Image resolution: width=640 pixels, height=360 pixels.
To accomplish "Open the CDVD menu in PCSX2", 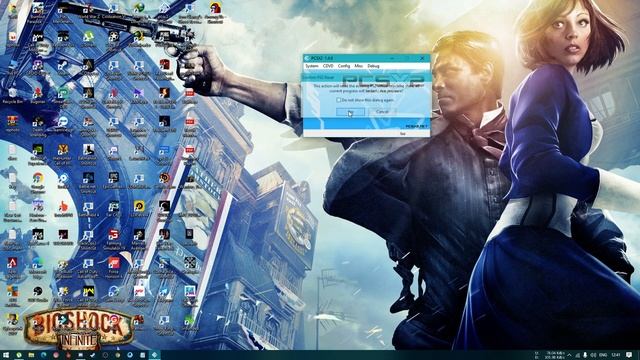I will pos(328,66).
